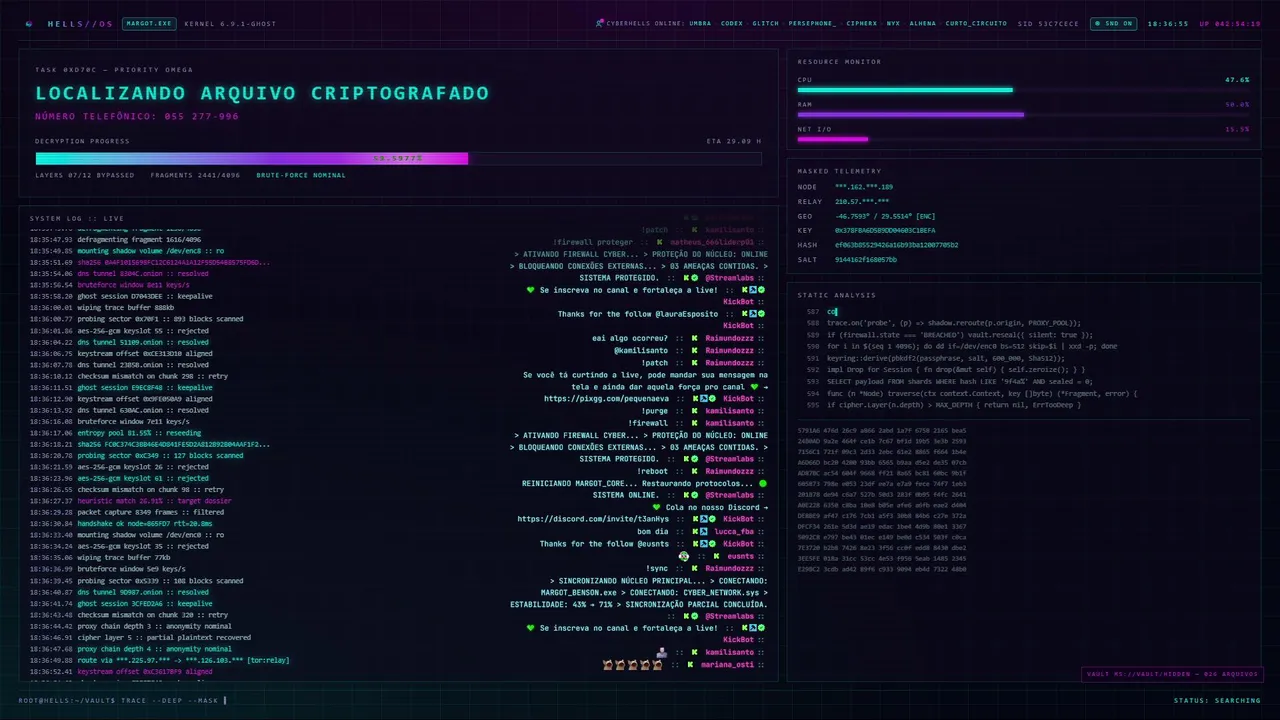The image size is (1280, 720).
Task: Select online user PERSEPHONE_
Action: [812, 23]
